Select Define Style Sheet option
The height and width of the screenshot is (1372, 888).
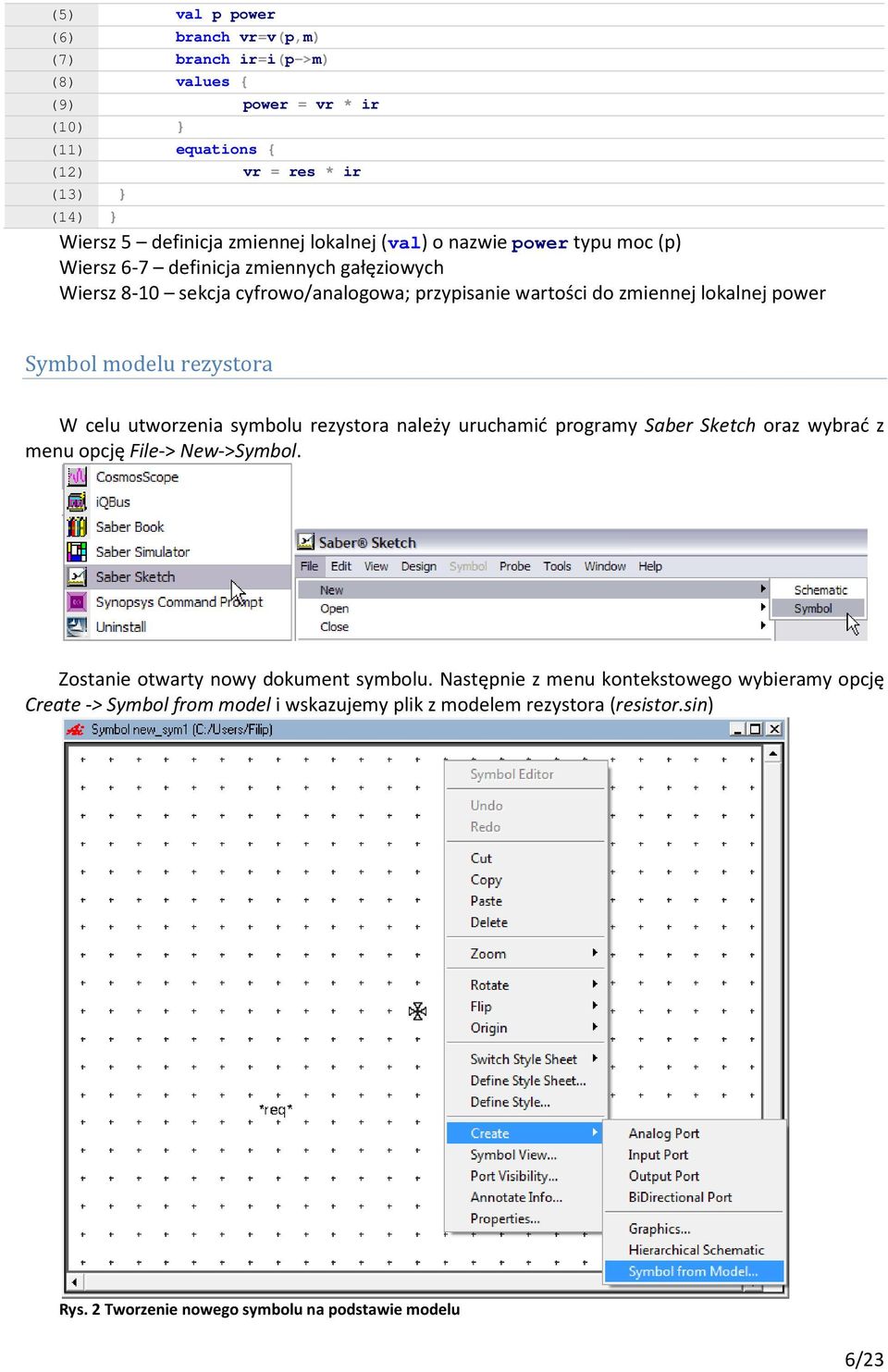[x=526, y=1080]
